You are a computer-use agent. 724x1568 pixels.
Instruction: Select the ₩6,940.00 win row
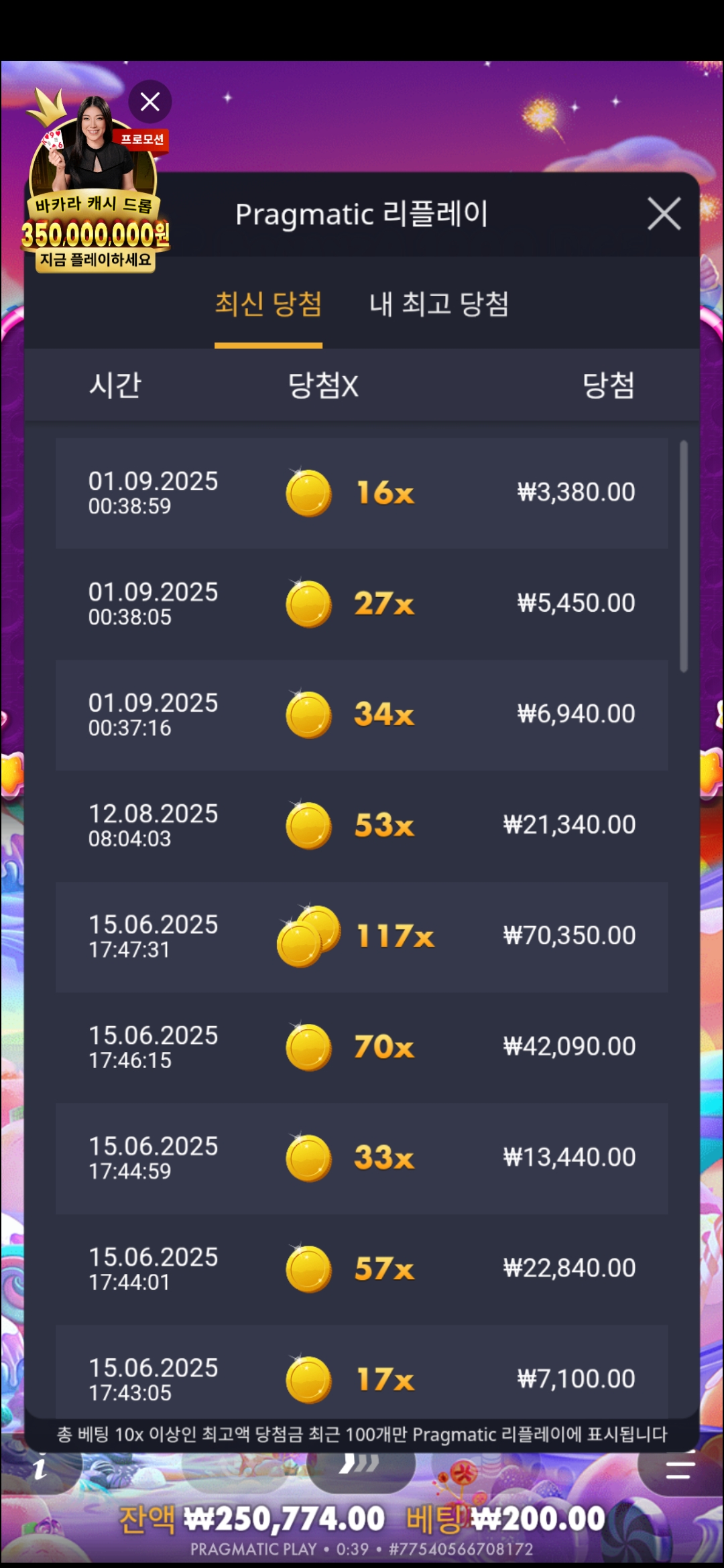[362, 714]
